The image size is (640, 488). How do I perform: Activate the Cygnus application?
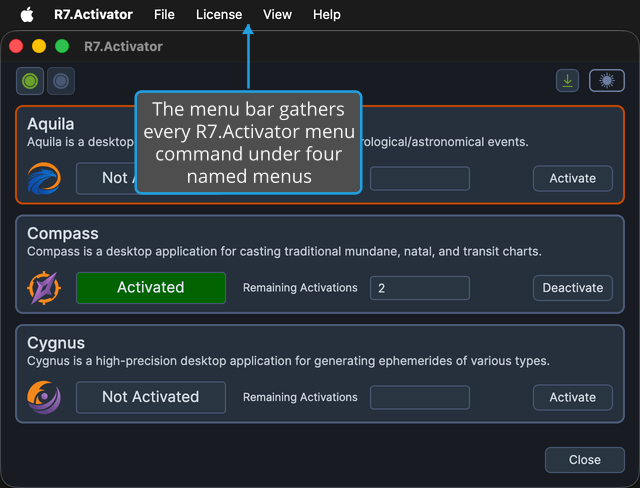[x=573, y=397]
